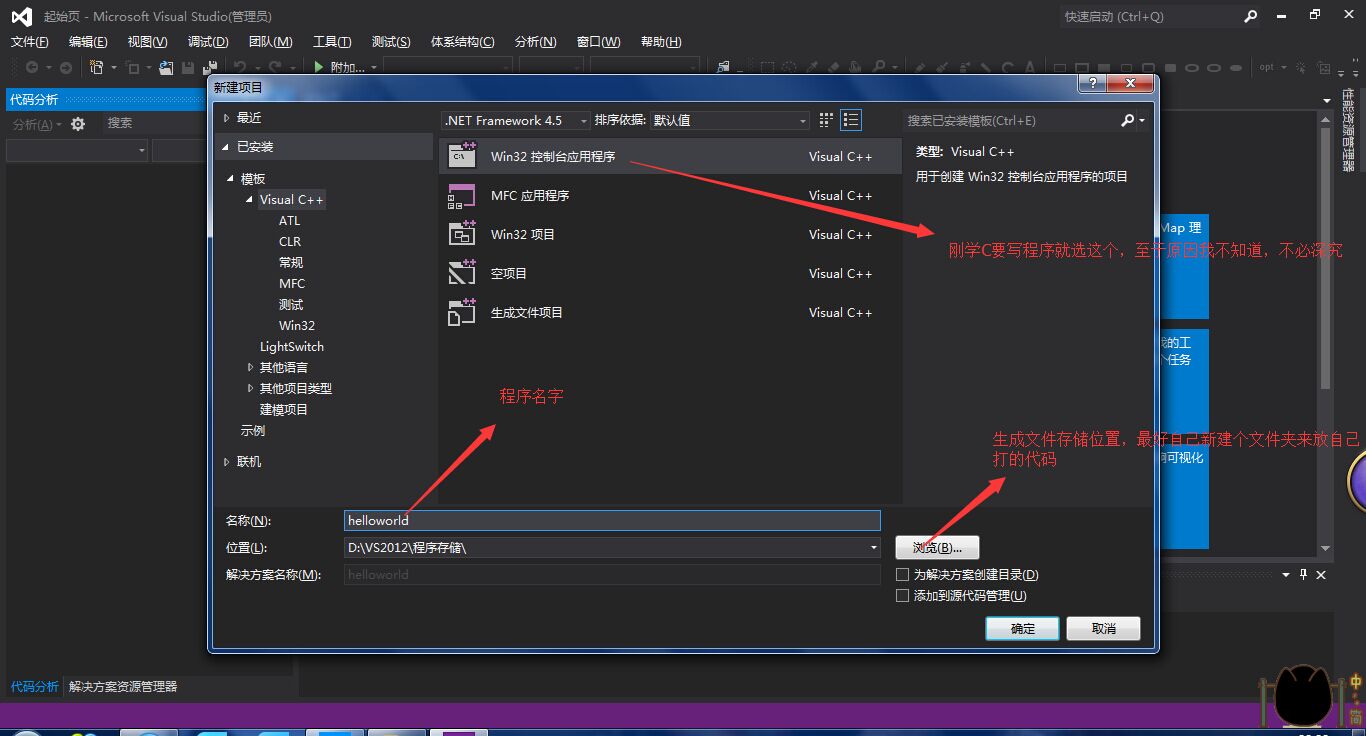Click the redo toolbar icon
Image resolution: width=1366 pixels, height=736 pixels.
(275, 67)
